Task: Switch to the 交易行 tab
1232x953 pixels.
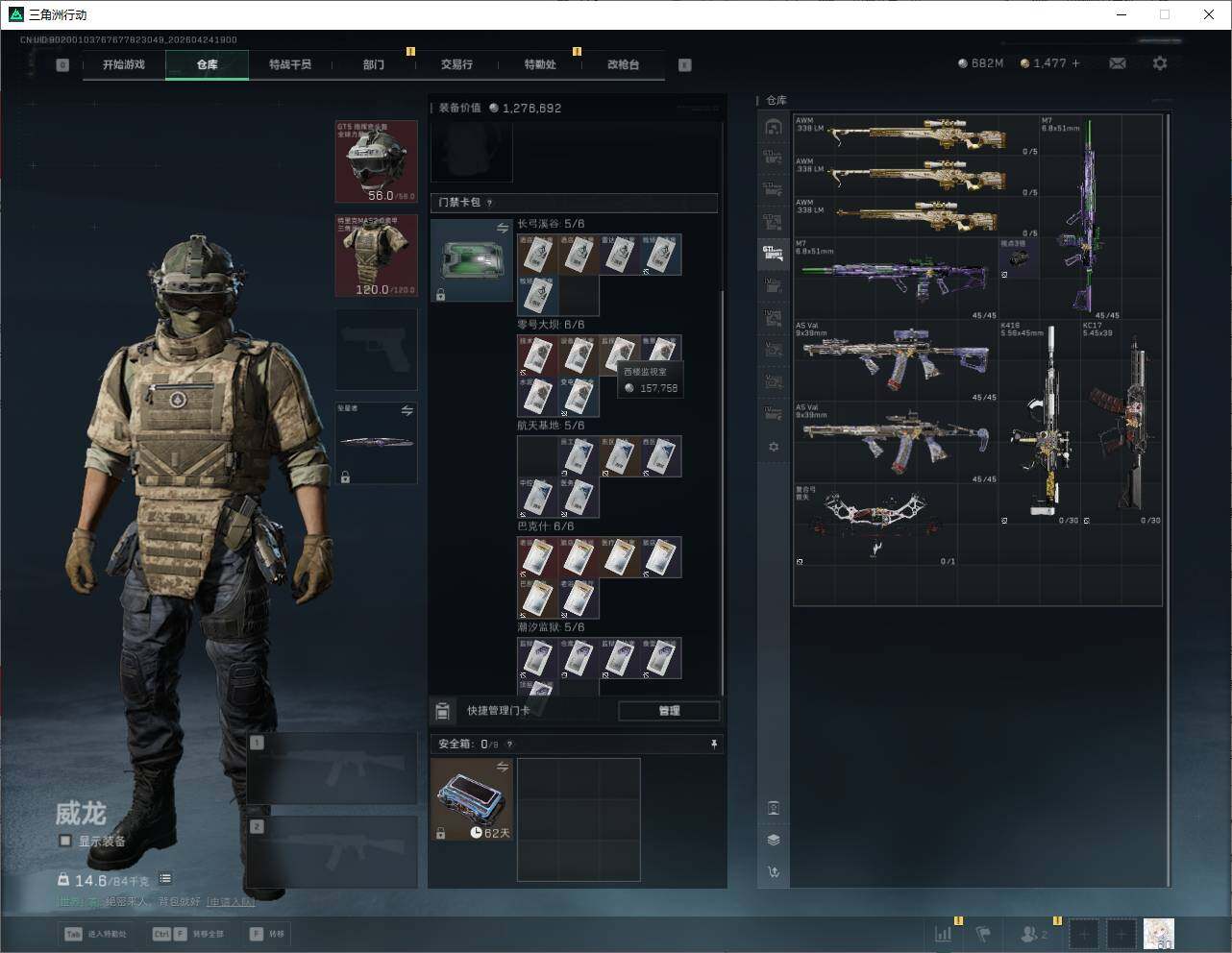Action: pyautogui.click(x=456, y=64)
